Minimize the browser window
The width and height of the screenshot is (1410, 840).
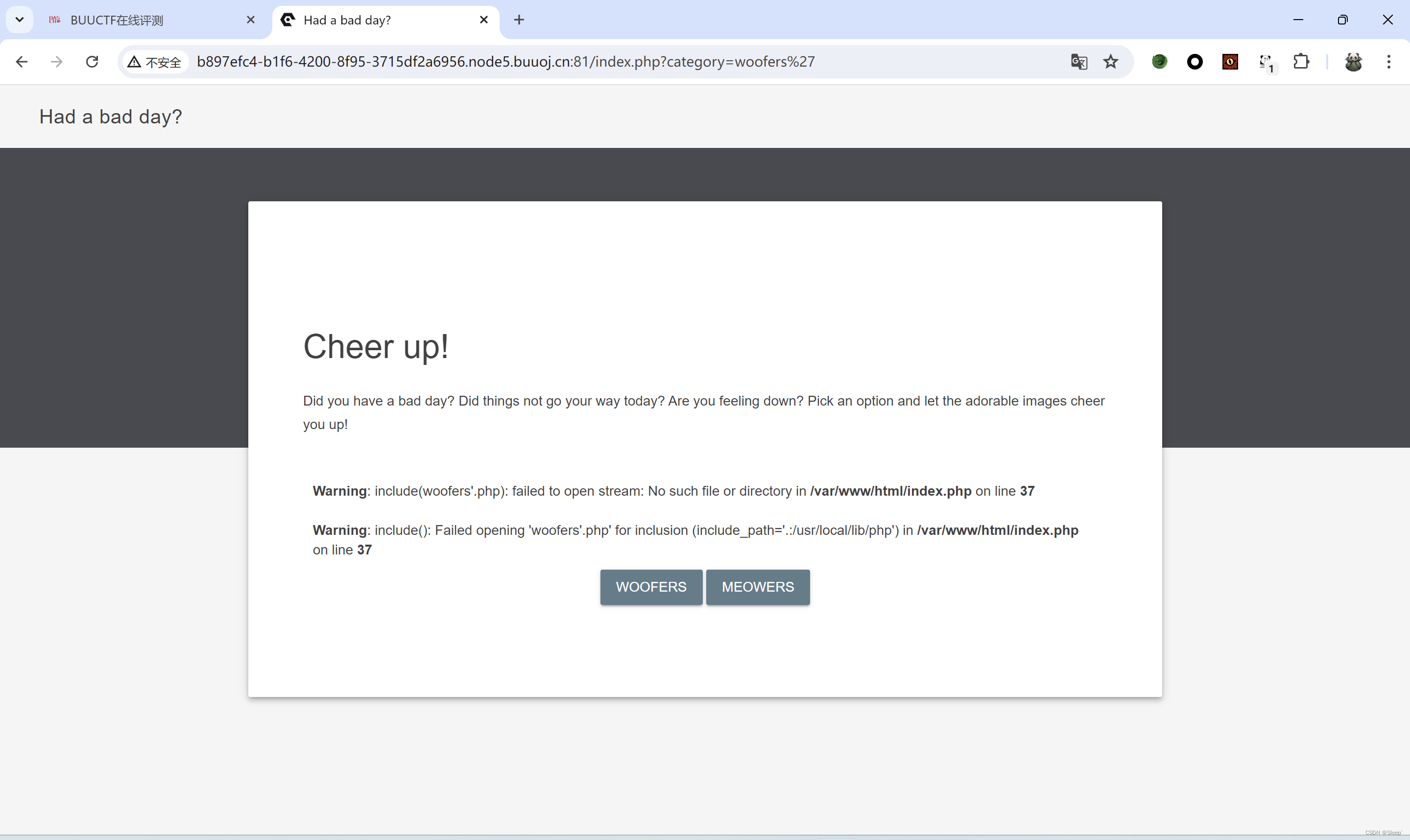(x=1298, y=20)
